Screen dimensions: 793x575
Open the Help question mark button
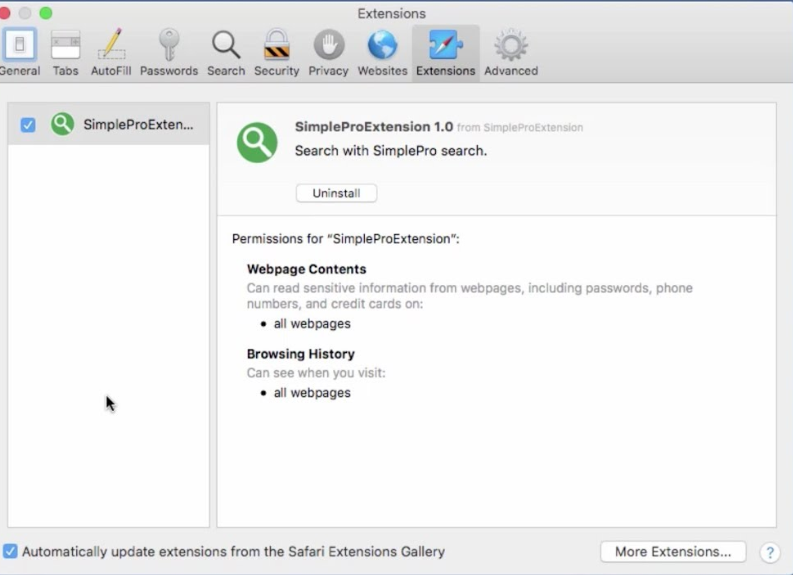tap(770, 552)
